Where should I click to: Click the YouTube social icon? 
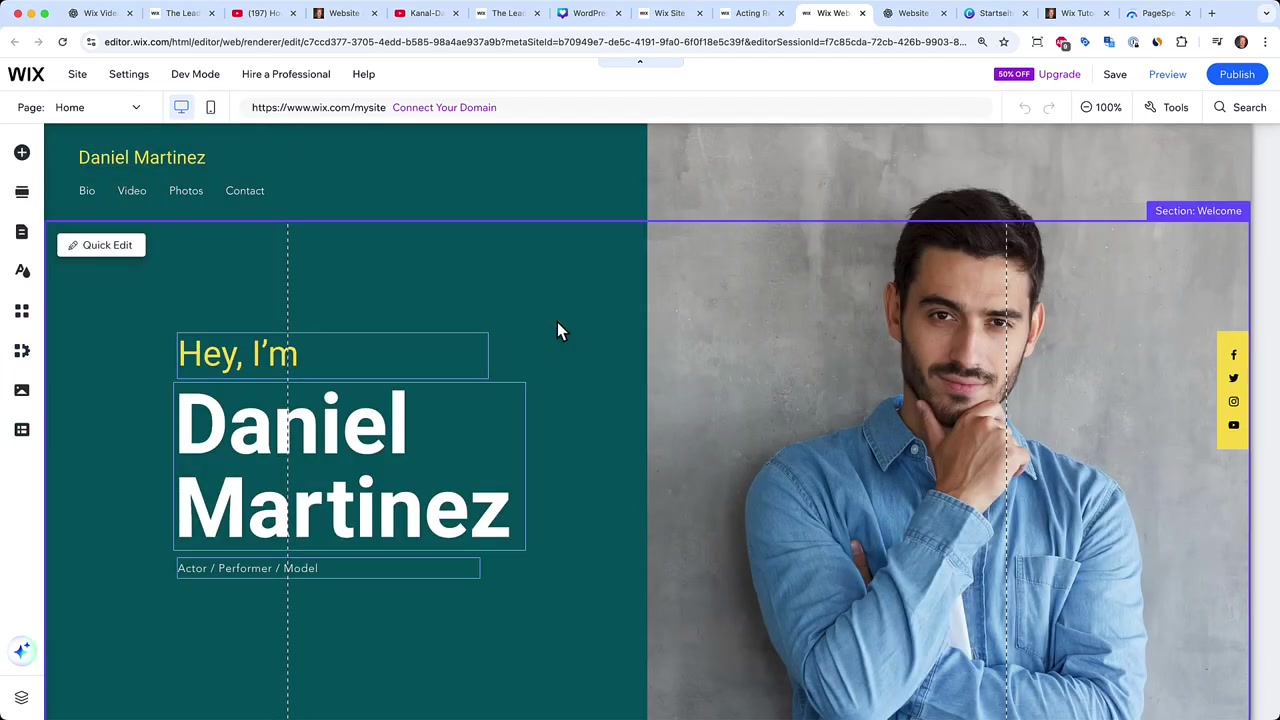coord(1233,425)
